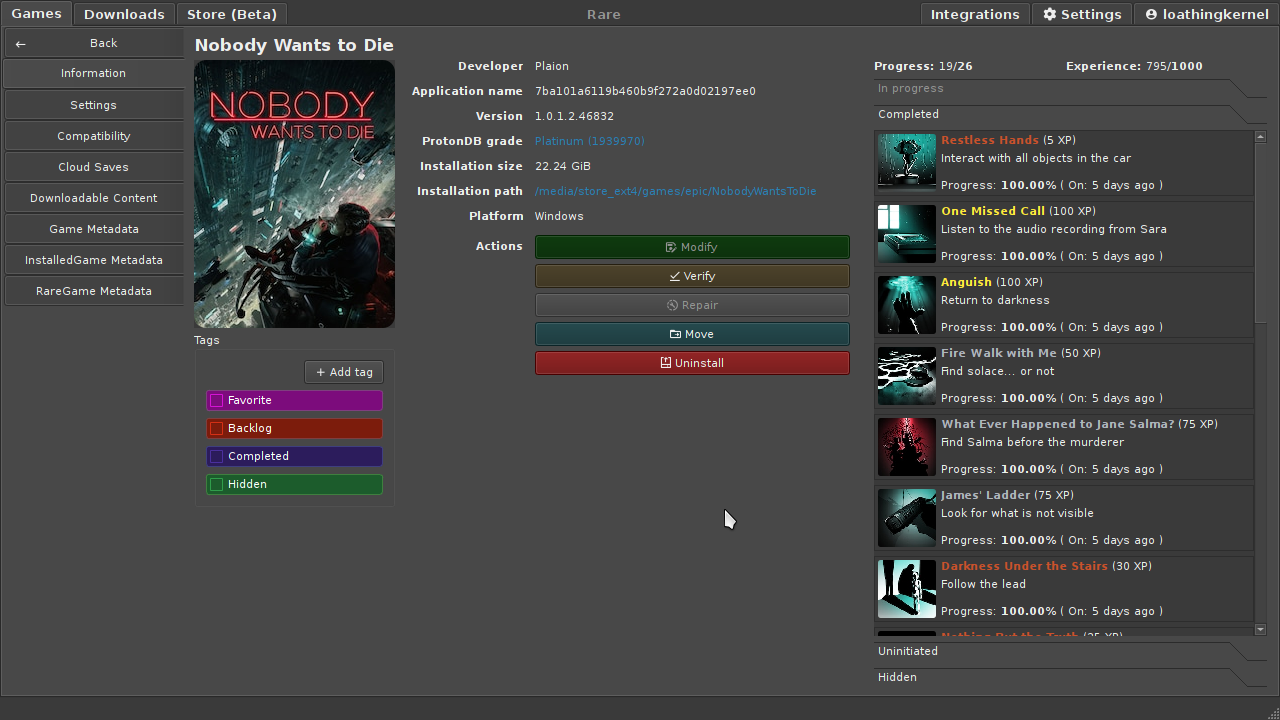The width and height of the screenshot is (1280, 720).
Task: Click the Nobody Wants to Die cover image
Action: [294, 194]
